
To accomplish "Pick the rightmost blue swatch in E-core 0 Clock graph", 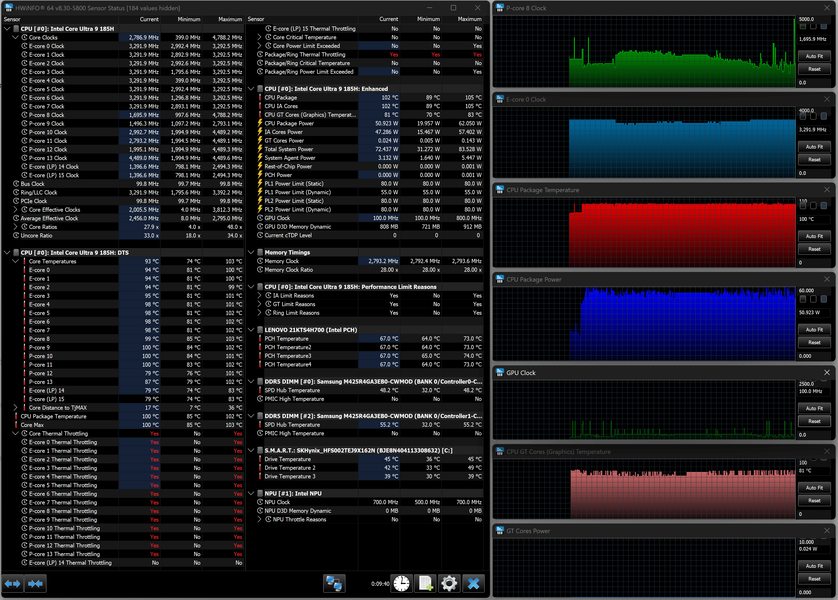I will pyautogui.click(x=824, y=116).
